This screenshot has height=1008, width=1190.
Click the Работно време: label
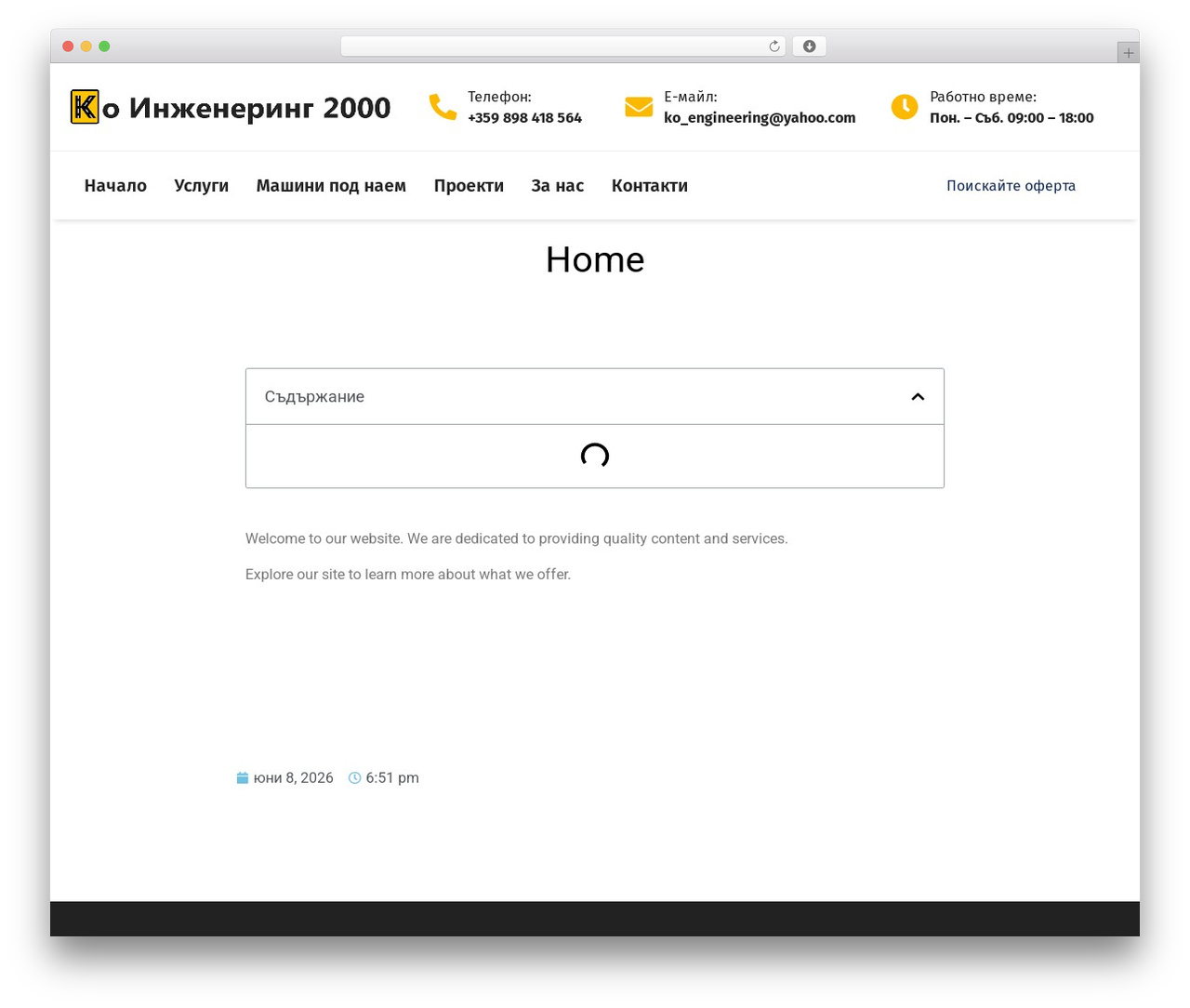983,97
